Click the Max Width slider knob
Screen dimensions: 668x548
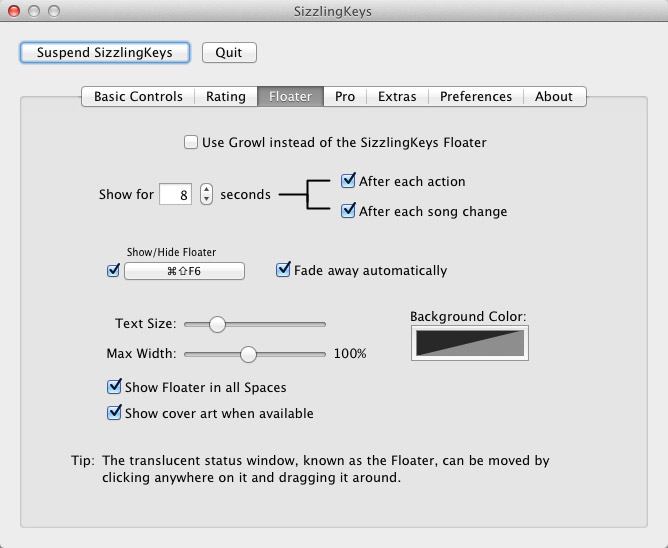pos(248,354)
